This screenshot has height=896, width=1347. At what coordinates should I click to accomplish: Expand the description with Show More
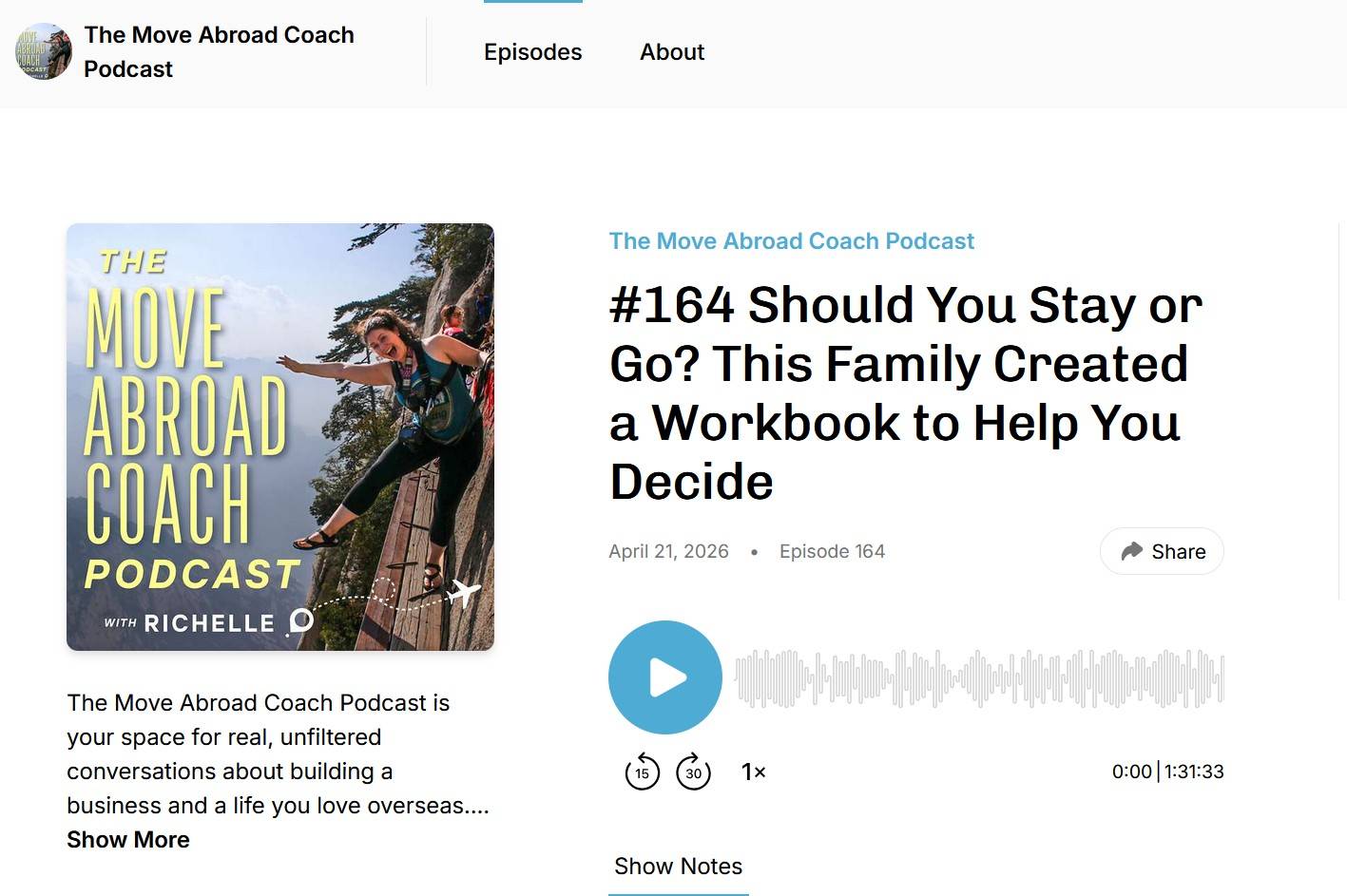128,840
